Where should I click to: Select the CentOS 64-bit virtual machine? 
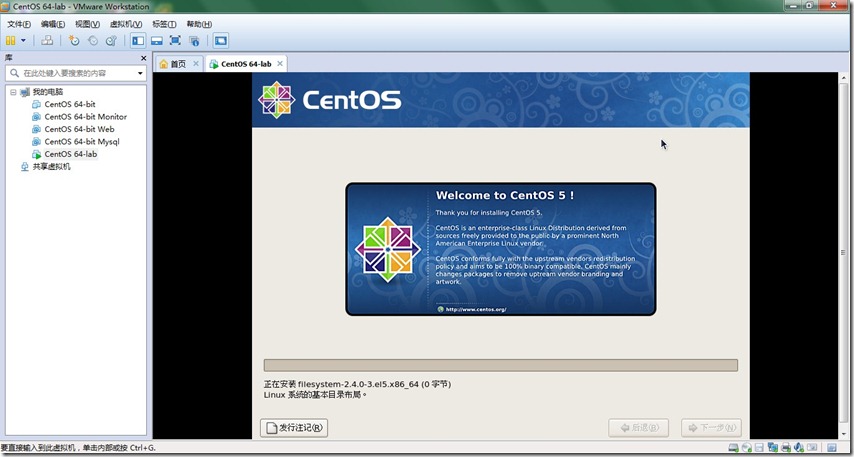[70, 104]
